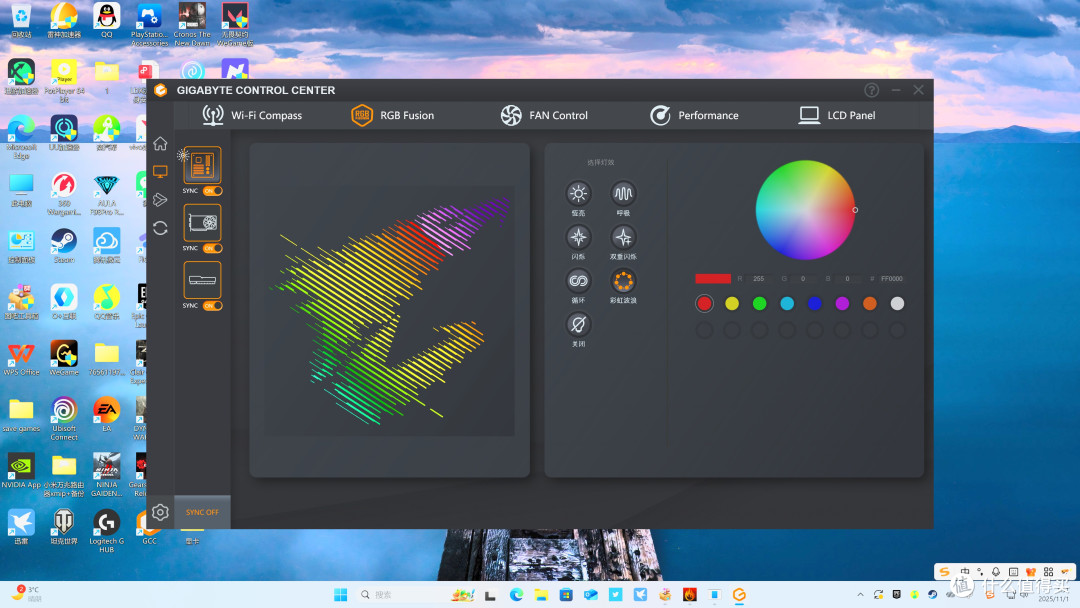Switch to the FAN Control tab
1080x608 pixels.
544,116
